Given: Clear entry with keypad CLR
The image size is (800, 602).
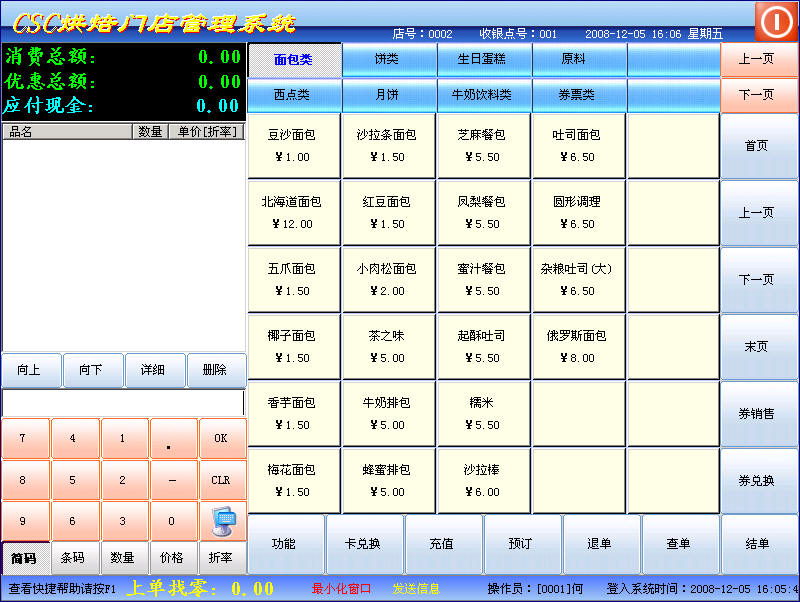Looking at the screenshot, I should pyautogui.click(x=223, y=480).
